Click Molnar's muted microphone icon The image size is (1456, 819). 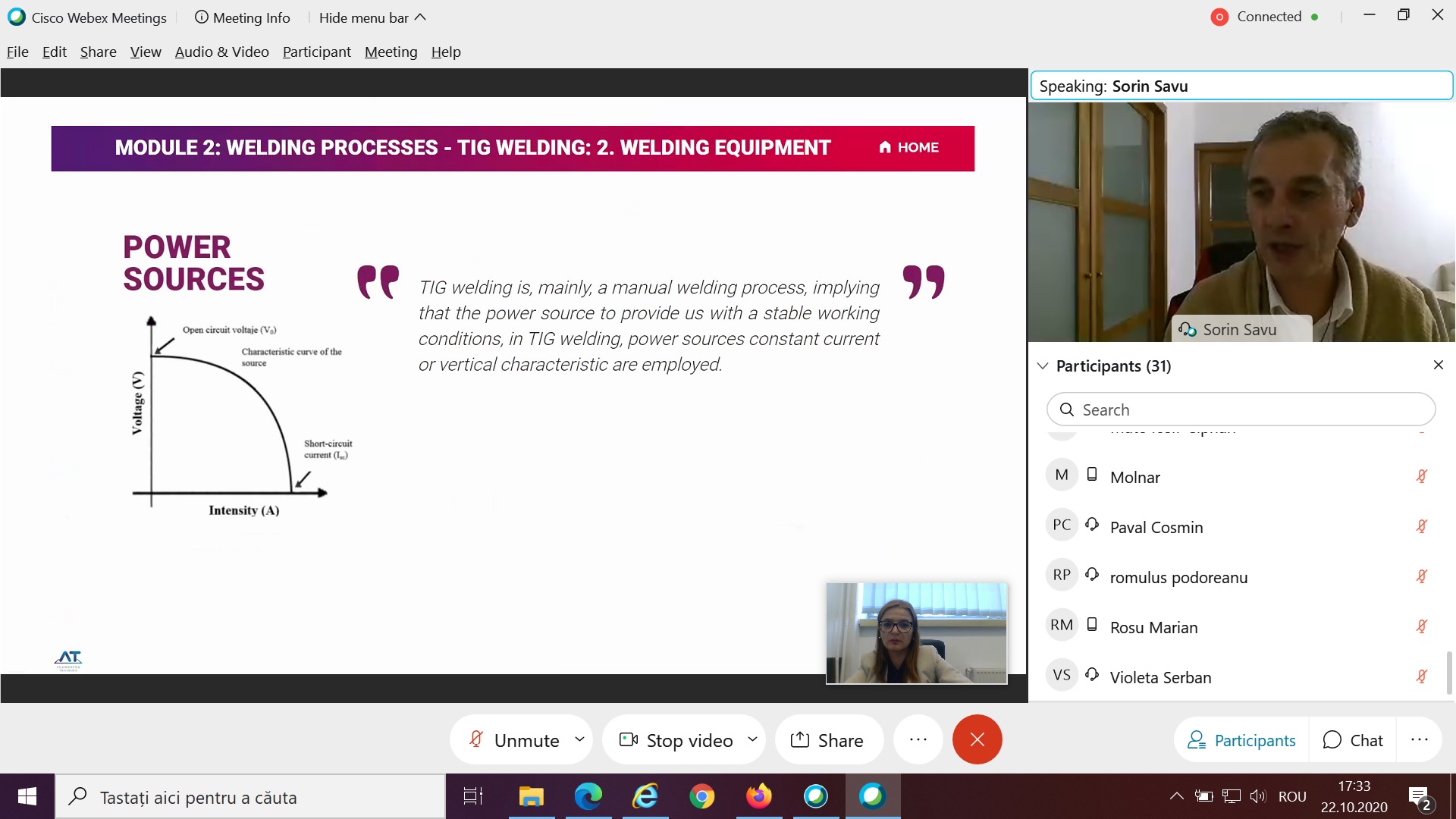1421,476
